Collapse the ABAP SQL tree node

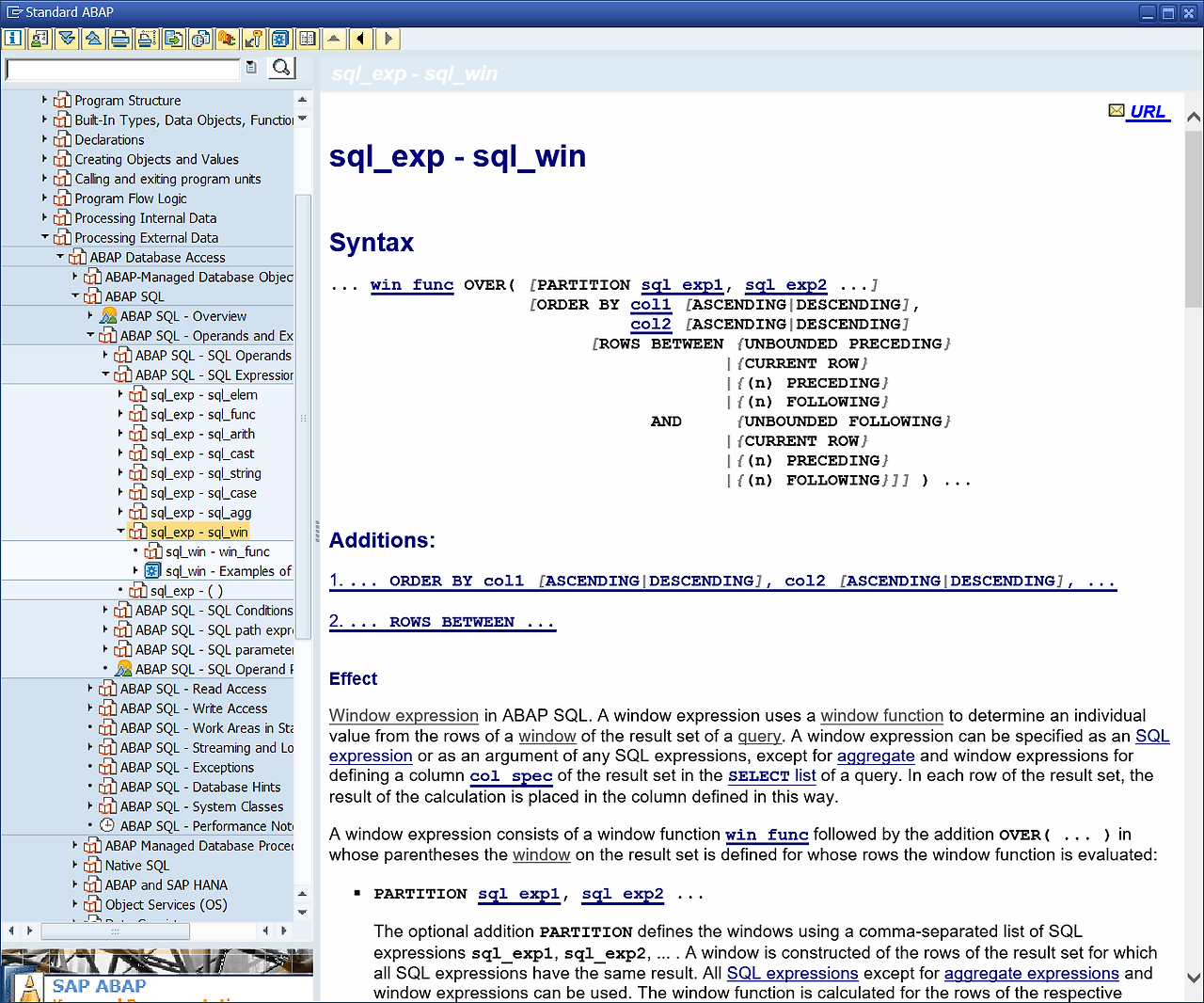(x=74, y=295)
